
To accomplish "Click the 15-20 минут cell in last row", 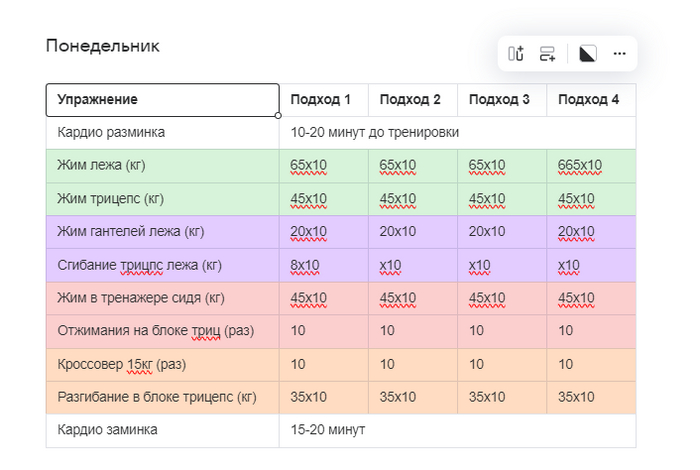I will 328,430.
